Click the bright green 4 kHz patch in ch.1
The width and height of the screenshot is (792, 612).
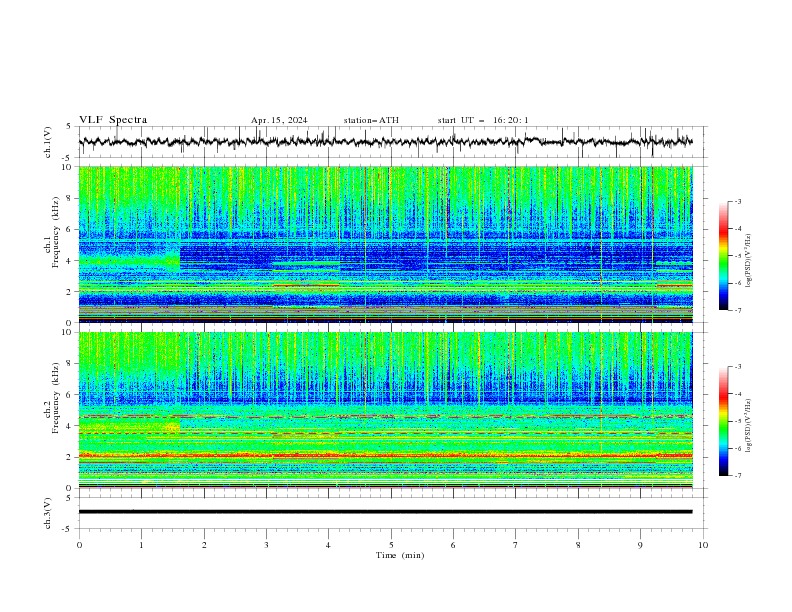pos(129,261)
